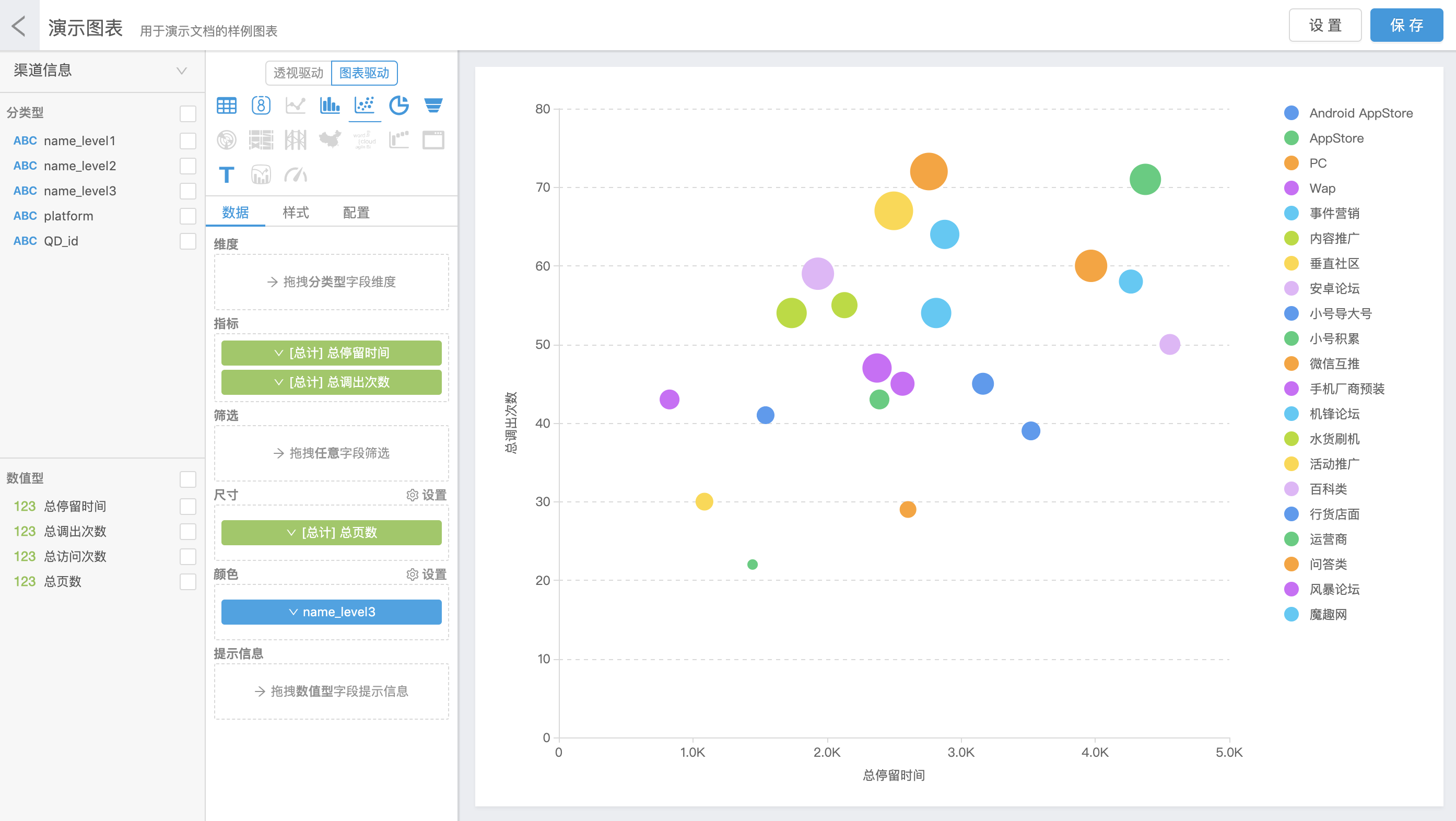Switch to the 样式 tab
This screenshot has height=821, width=1456.
coord(296,213)
